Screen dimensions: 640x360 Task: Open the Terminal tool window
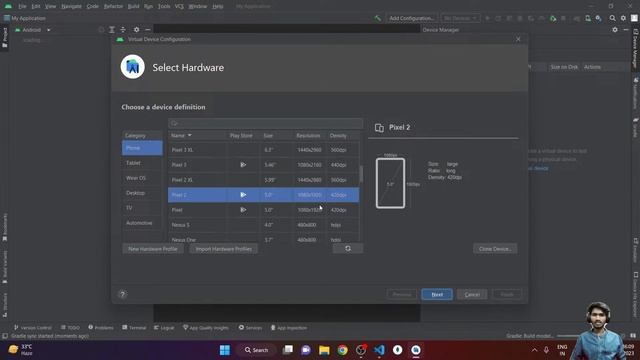134,327
